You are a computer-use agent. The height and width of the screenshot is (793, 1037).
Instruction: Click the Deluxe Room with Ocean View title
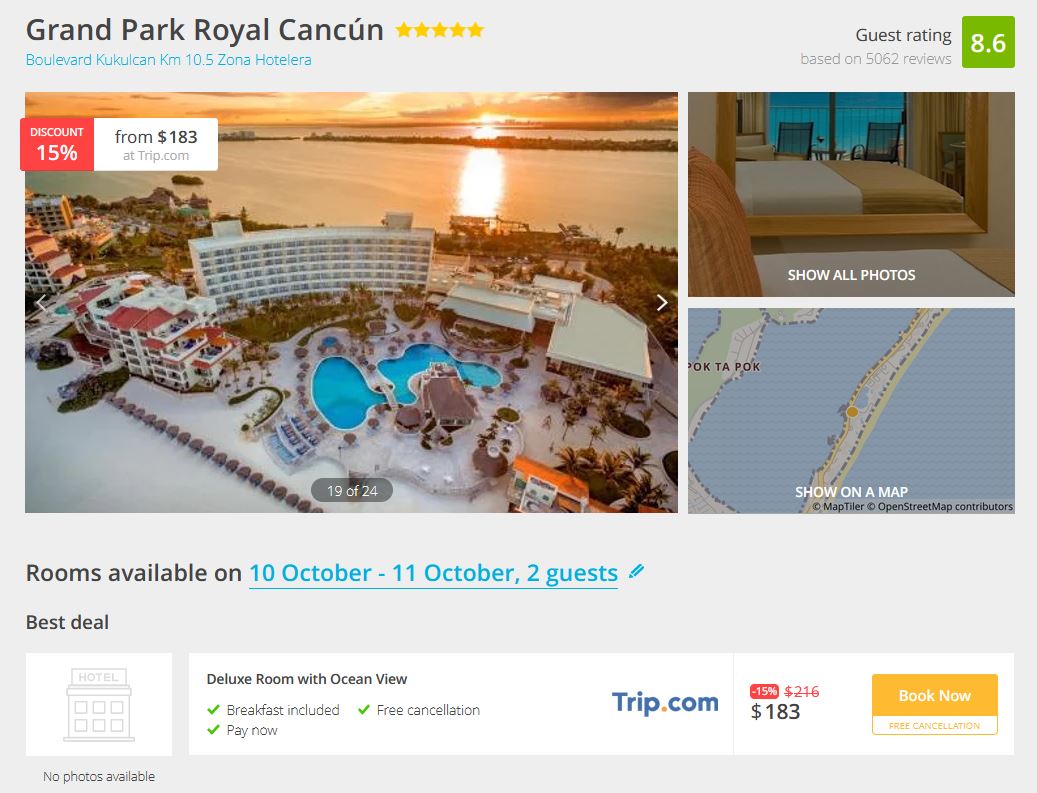click(307, 679)
